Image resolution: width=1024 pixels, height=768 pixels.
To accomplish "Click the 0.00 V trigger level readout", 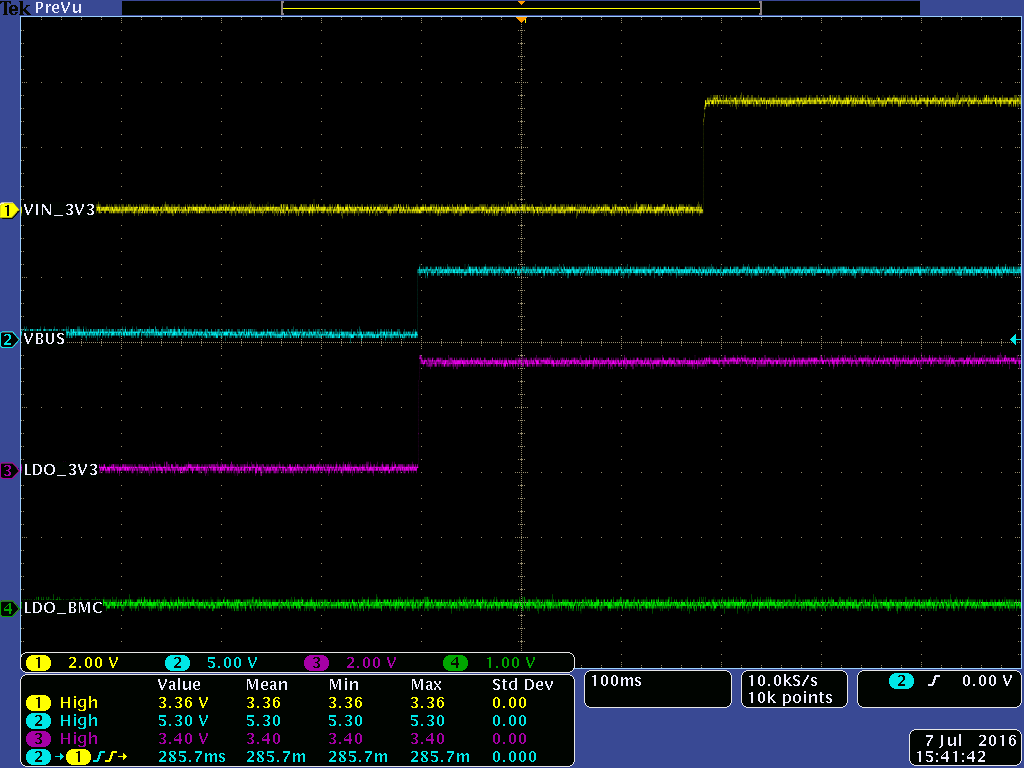I will pyautogui.click(x=987, y=681).
